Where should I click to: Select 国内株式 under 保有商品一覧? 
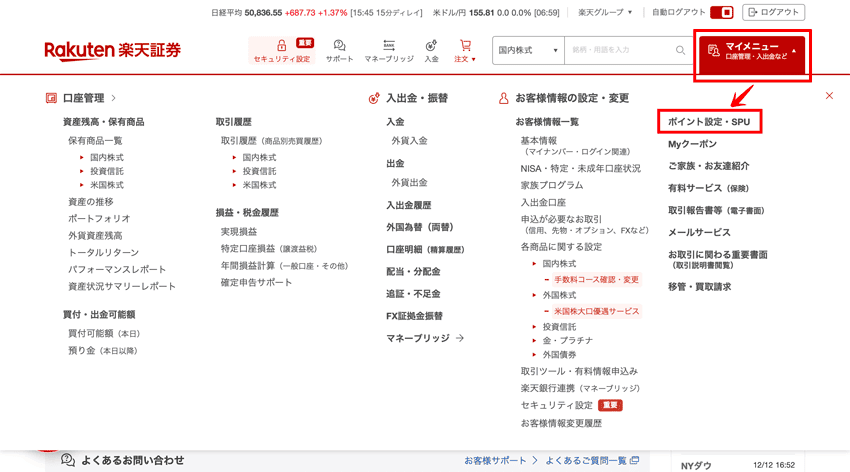point(107,158)
